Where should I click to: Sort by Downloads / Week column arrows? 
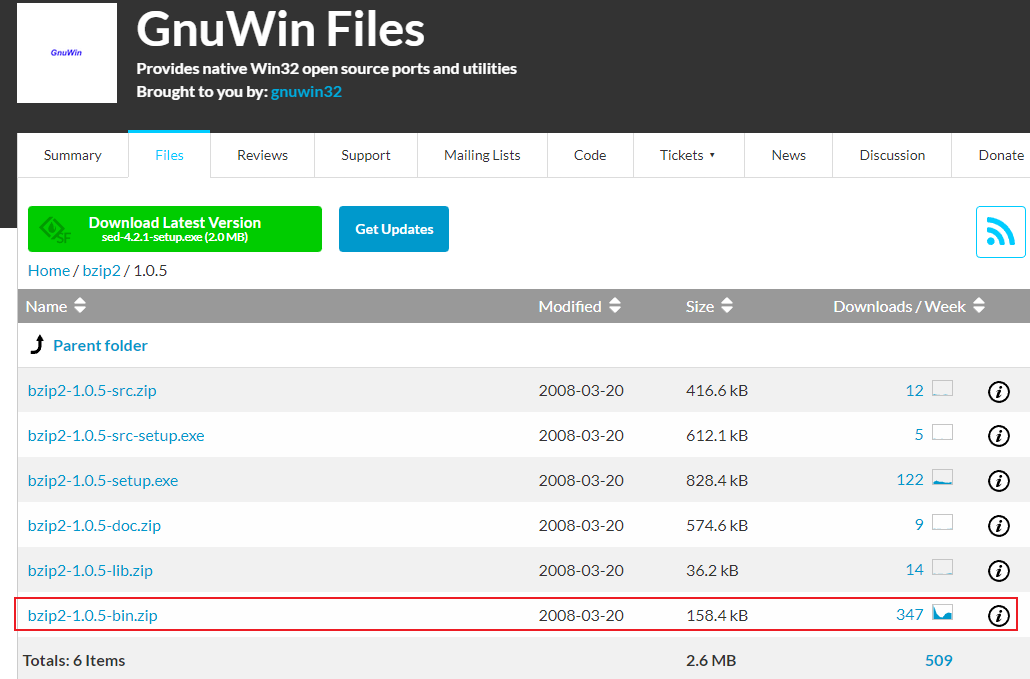pyautogui.click(x=979, y=305)
